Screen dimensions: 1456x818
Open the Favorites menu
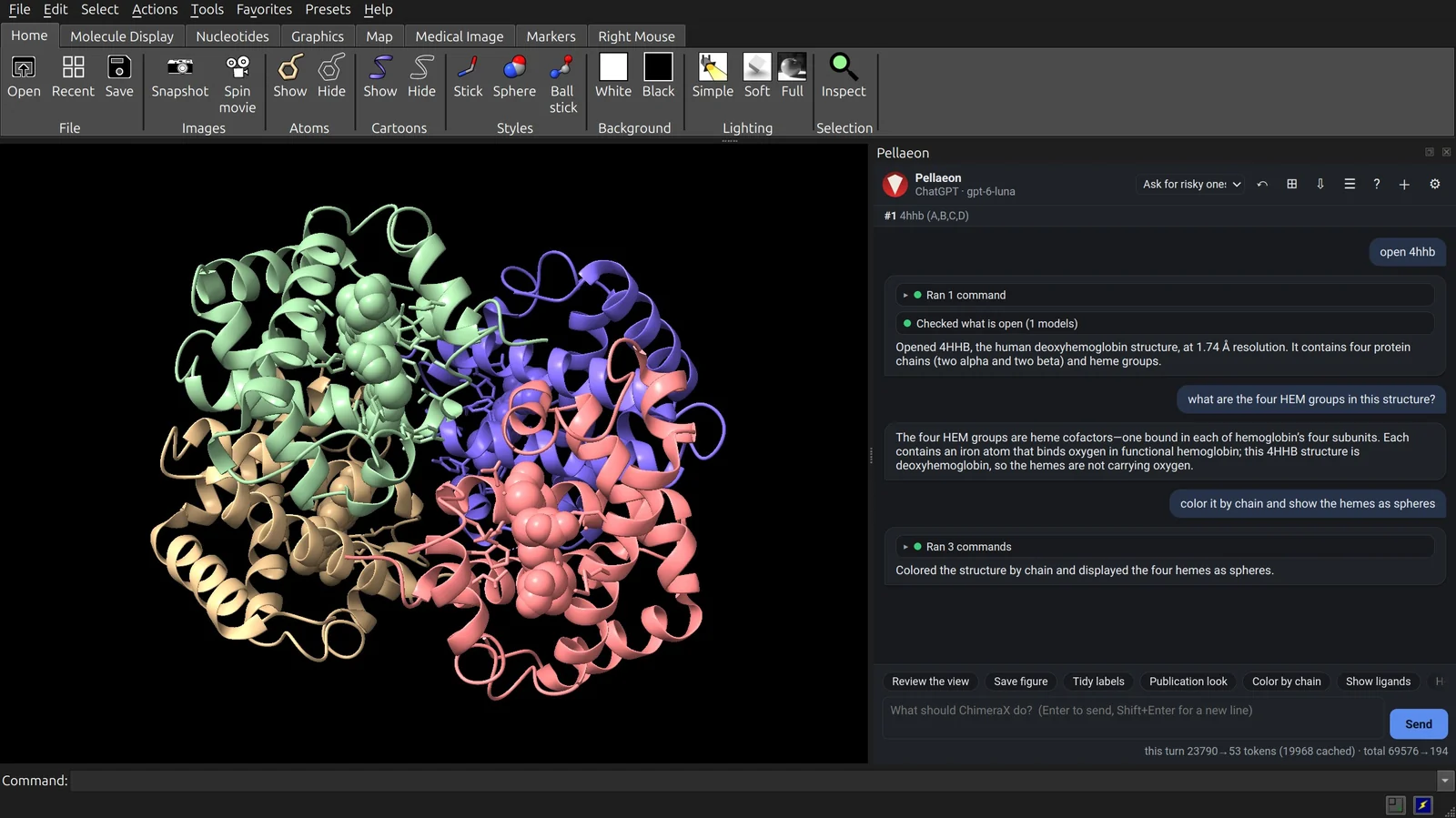coord(264,9)
